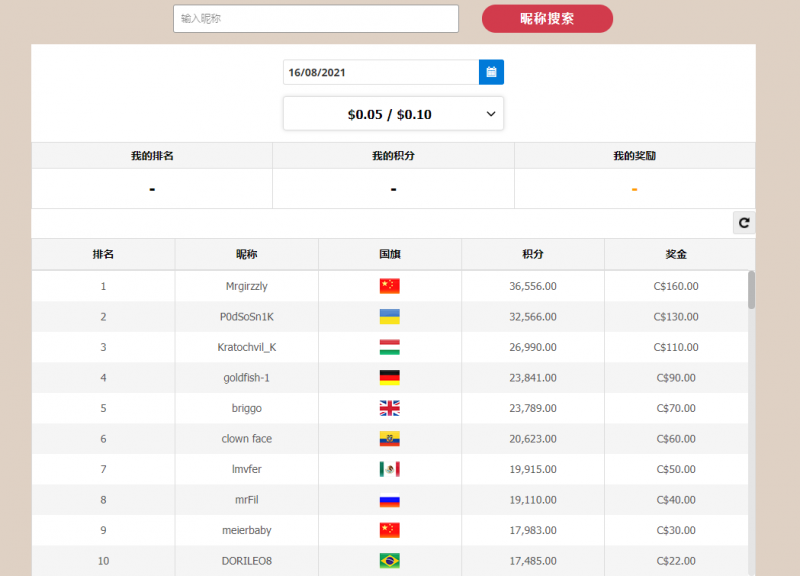The width and height of the screenshot is (800, 576).
Task: Click the 16/08/2021 date field
Action: pyautogui.click(x=380, y=73)
